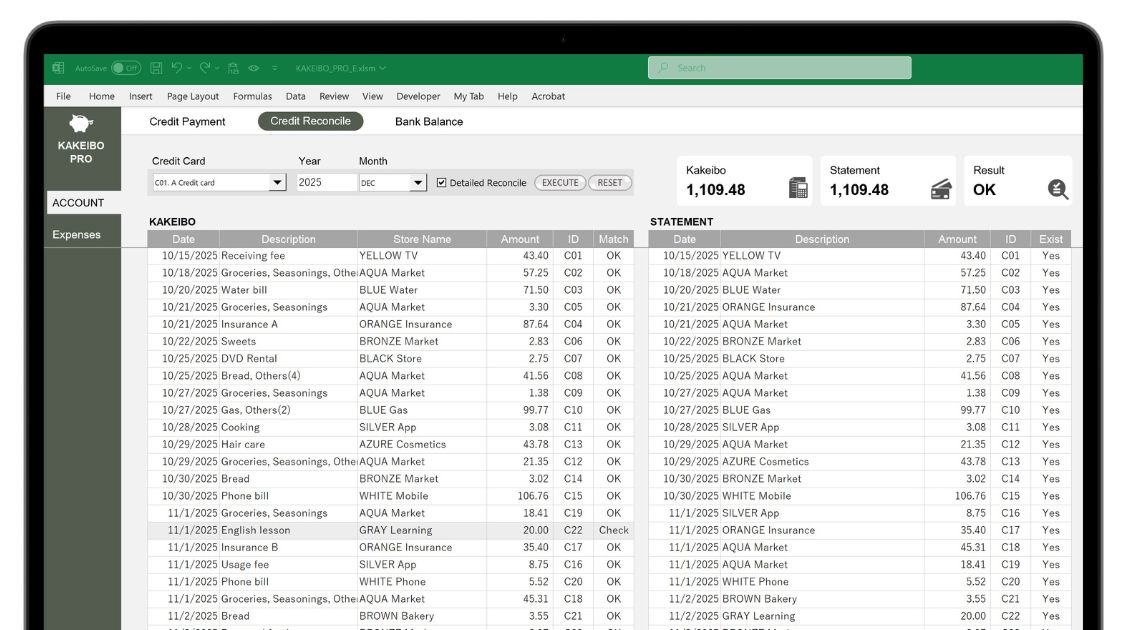Viewport: 1125px width, 630px height.
Task: Open the Credit Card dropdown arrow
Action: (x=277, y=182)
